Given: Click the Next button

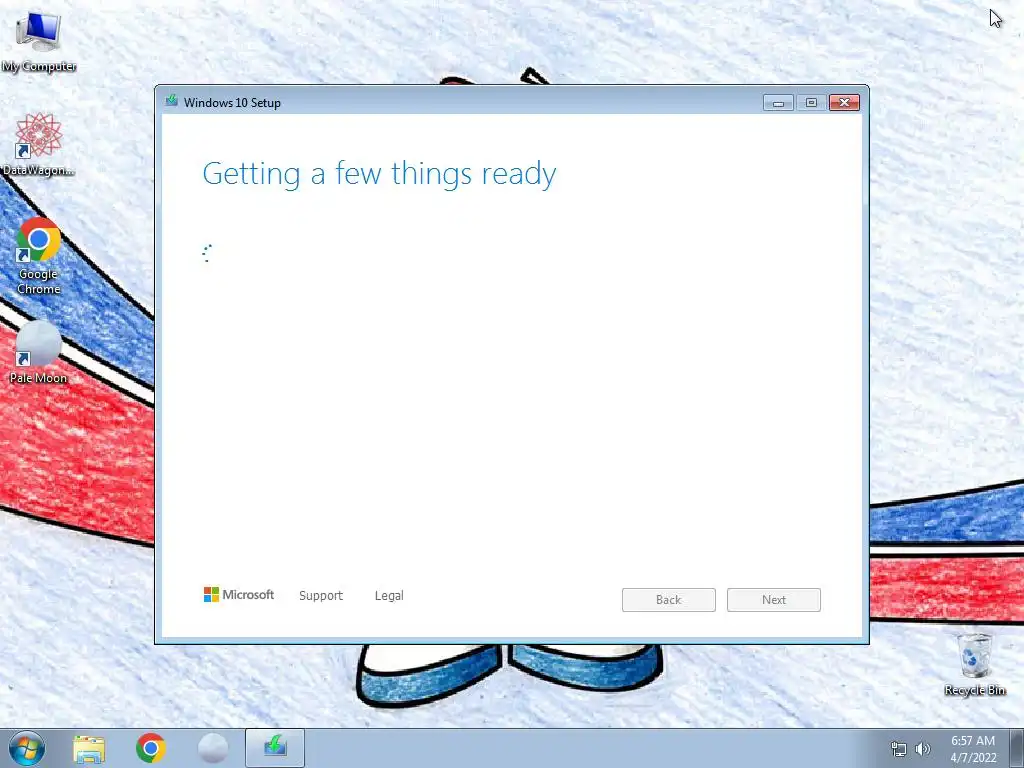Looking at the screenshot, I should coord(774,600).
